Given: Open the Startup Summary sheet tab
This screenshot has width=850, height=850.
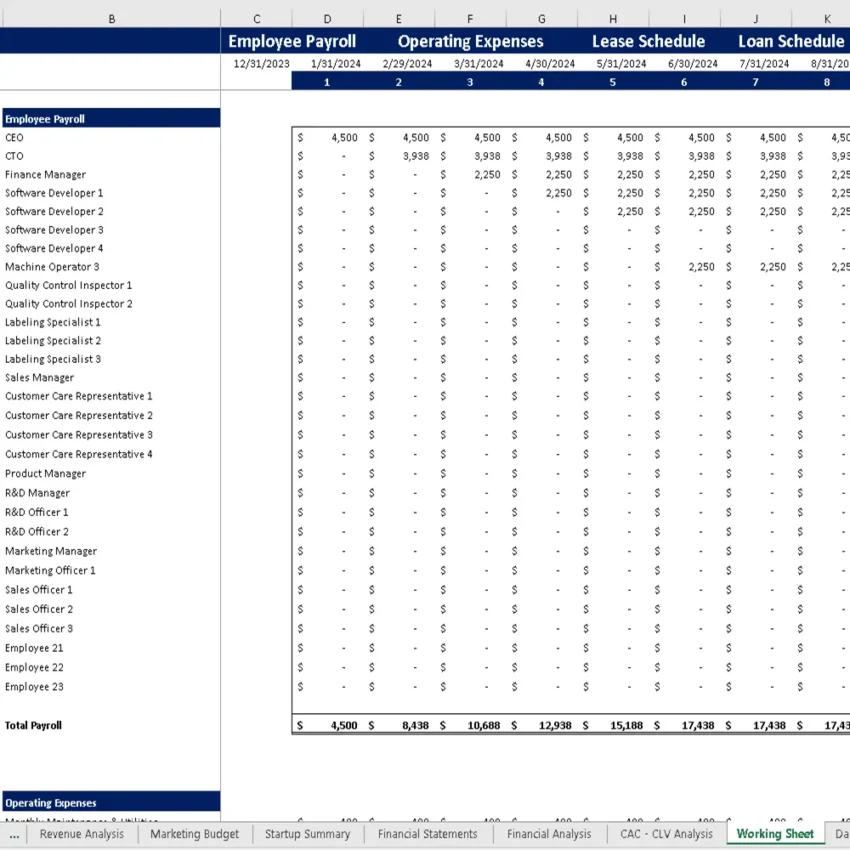Looking at the screenshot, I should pos(307,834).
